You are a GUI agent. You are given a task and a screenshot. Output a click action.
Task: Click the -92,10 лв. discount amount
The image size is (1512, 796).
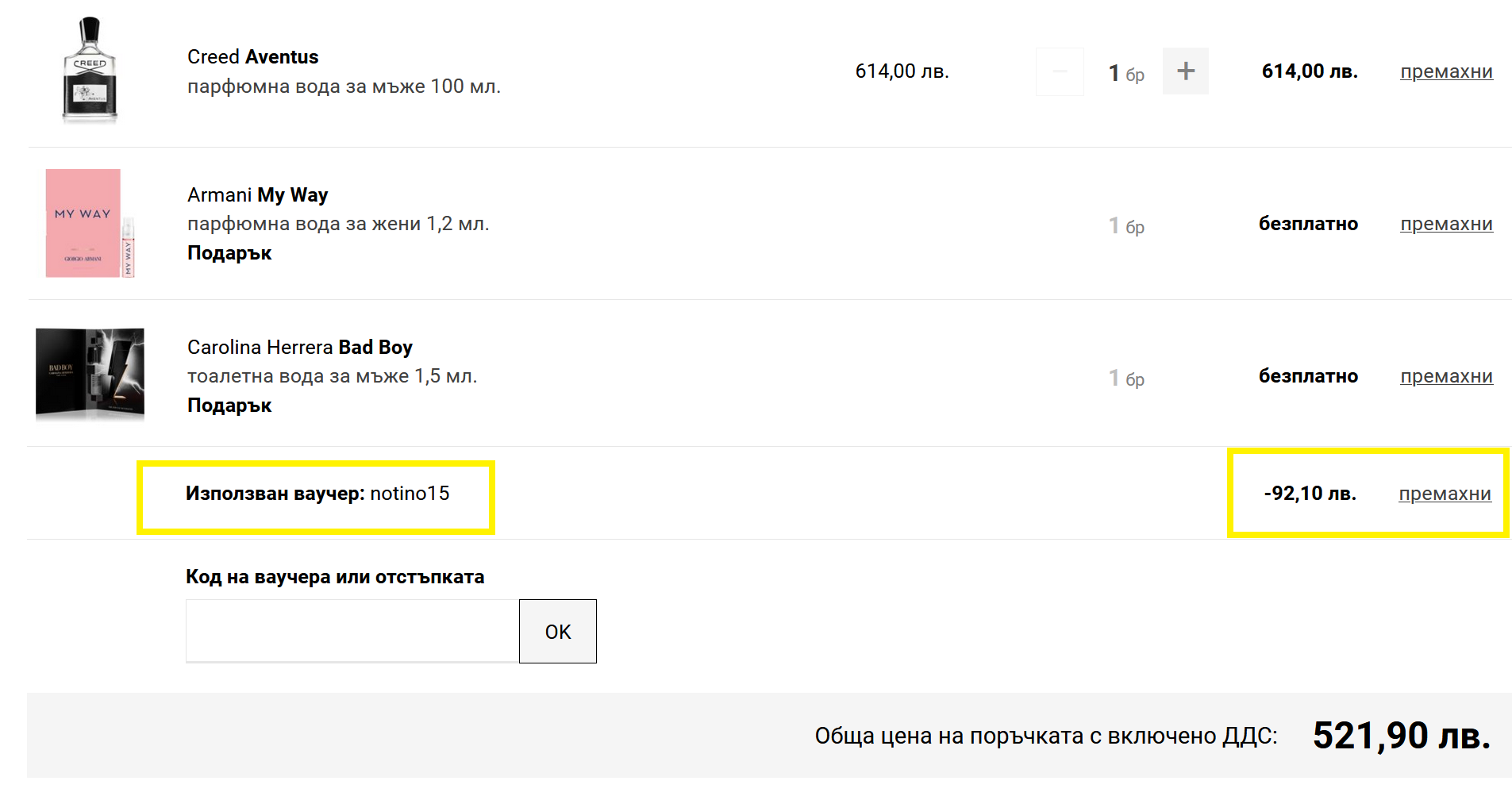[1310, 494]
